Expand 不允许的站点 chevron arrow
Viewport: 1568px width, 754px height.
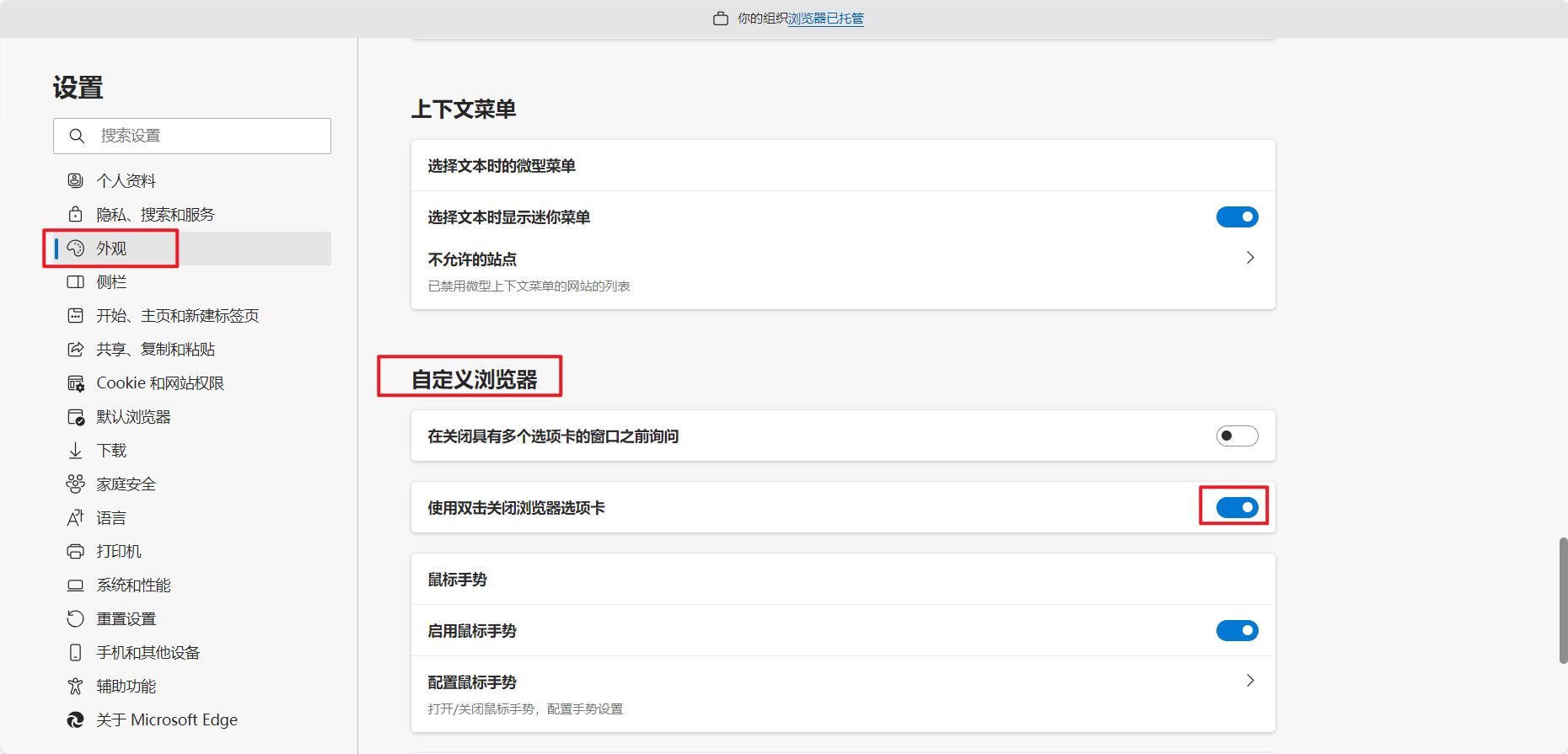[1250, 258]
